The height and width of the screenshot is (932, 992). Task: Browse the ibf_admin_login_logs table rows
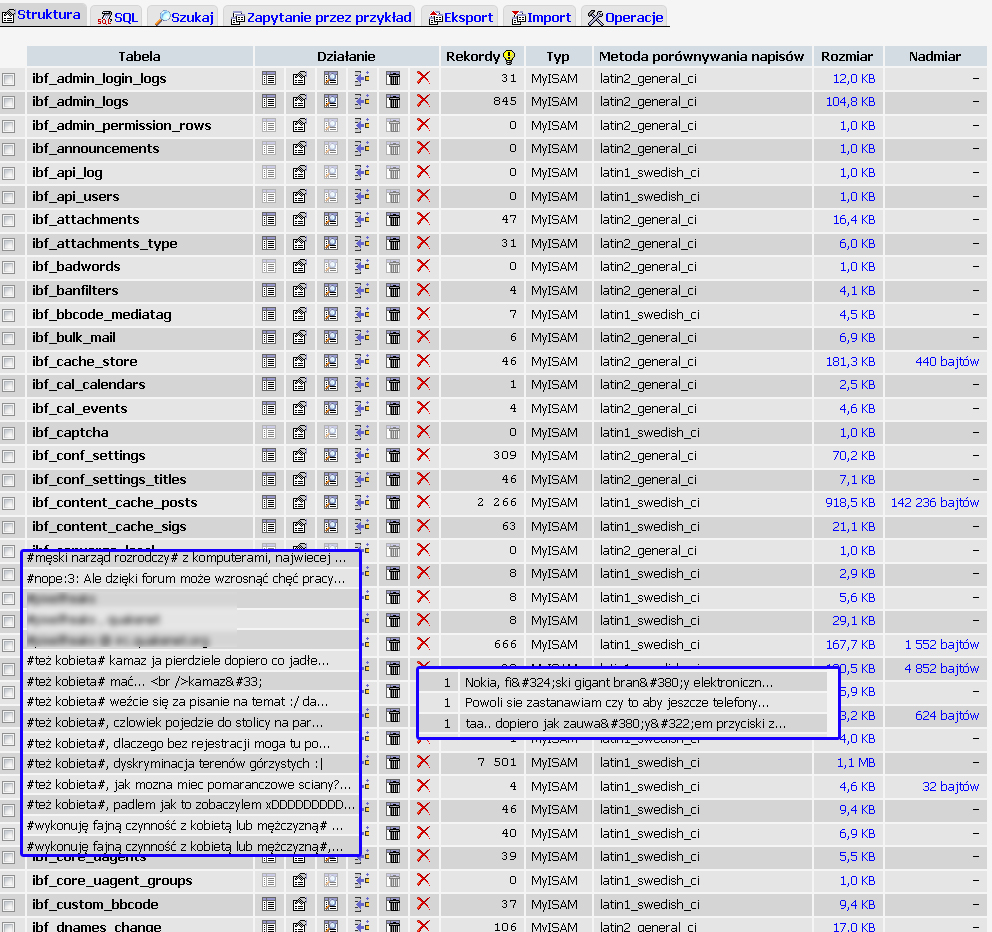pyautogui.click(x=268, y=78)
